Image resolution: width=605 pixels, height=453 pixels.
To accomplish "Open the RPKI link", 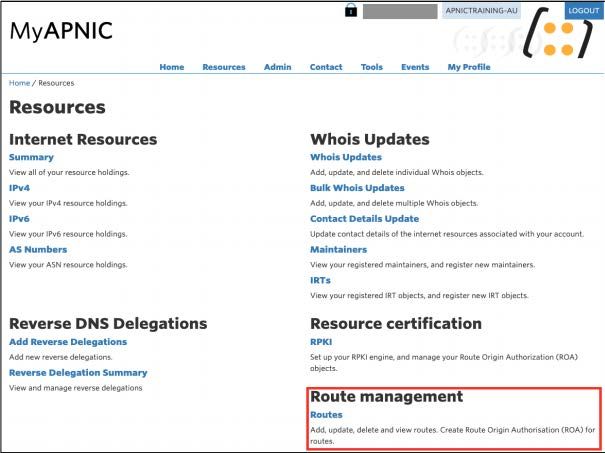I will coord(321,342).
